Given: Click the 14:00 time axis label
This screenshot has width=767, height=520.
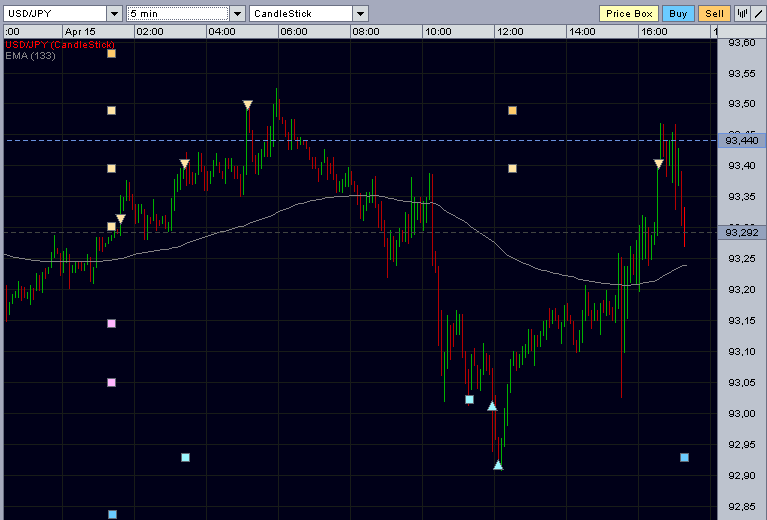Looking at the screenshot, I should tap(582, 32).
